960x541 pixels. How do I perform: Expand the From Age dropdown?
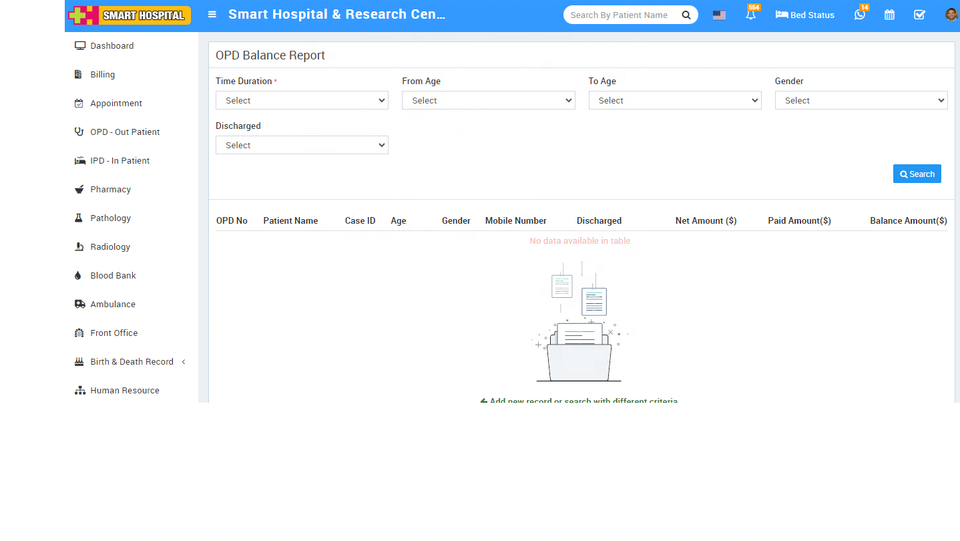(488, 101)
